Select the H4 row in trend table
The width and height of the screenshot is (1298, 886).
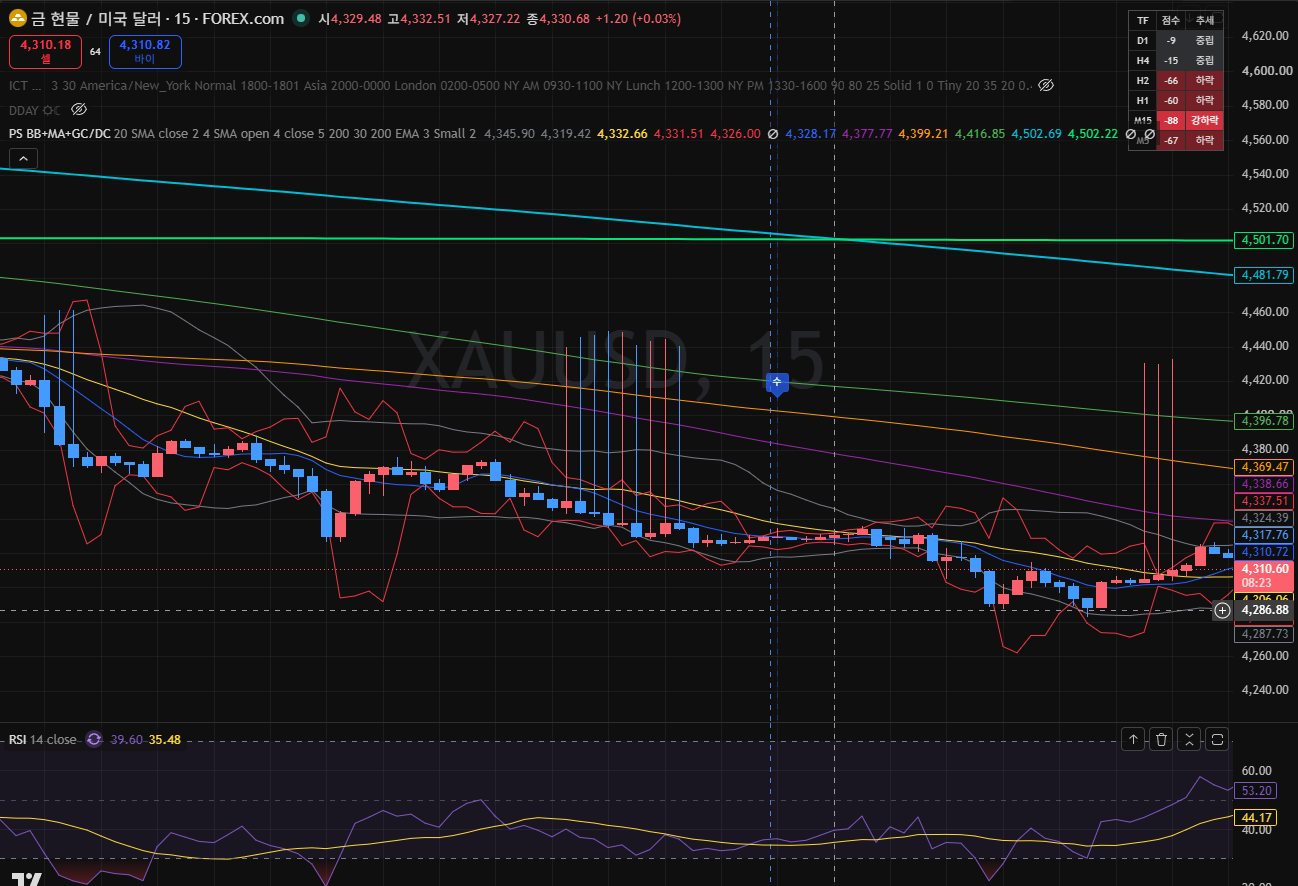pyautogui.click(x=1176, y=59)
